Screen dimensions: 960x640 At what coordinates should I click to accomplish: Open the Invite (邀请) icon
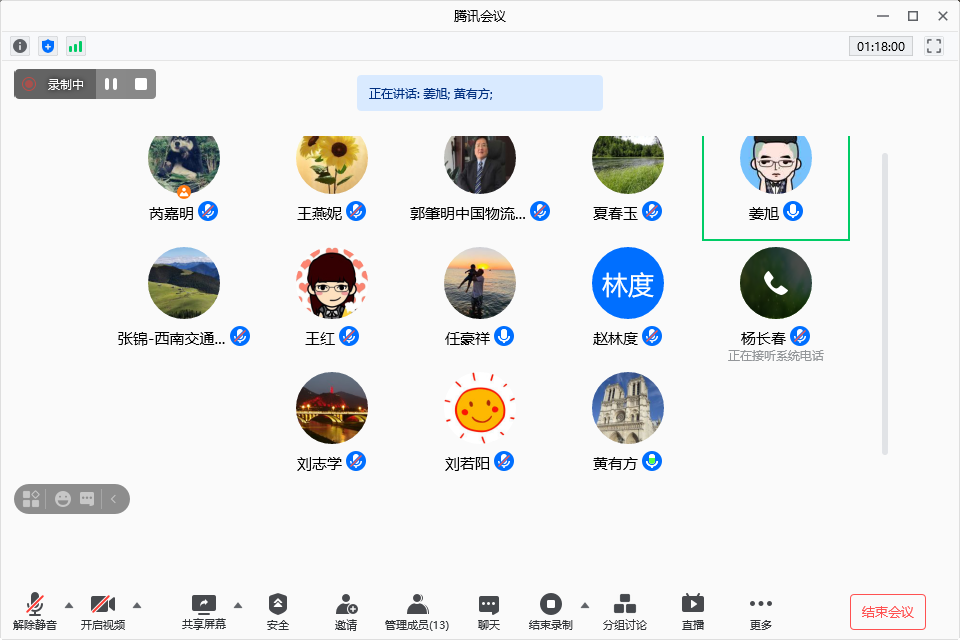[x=346, y=610]
